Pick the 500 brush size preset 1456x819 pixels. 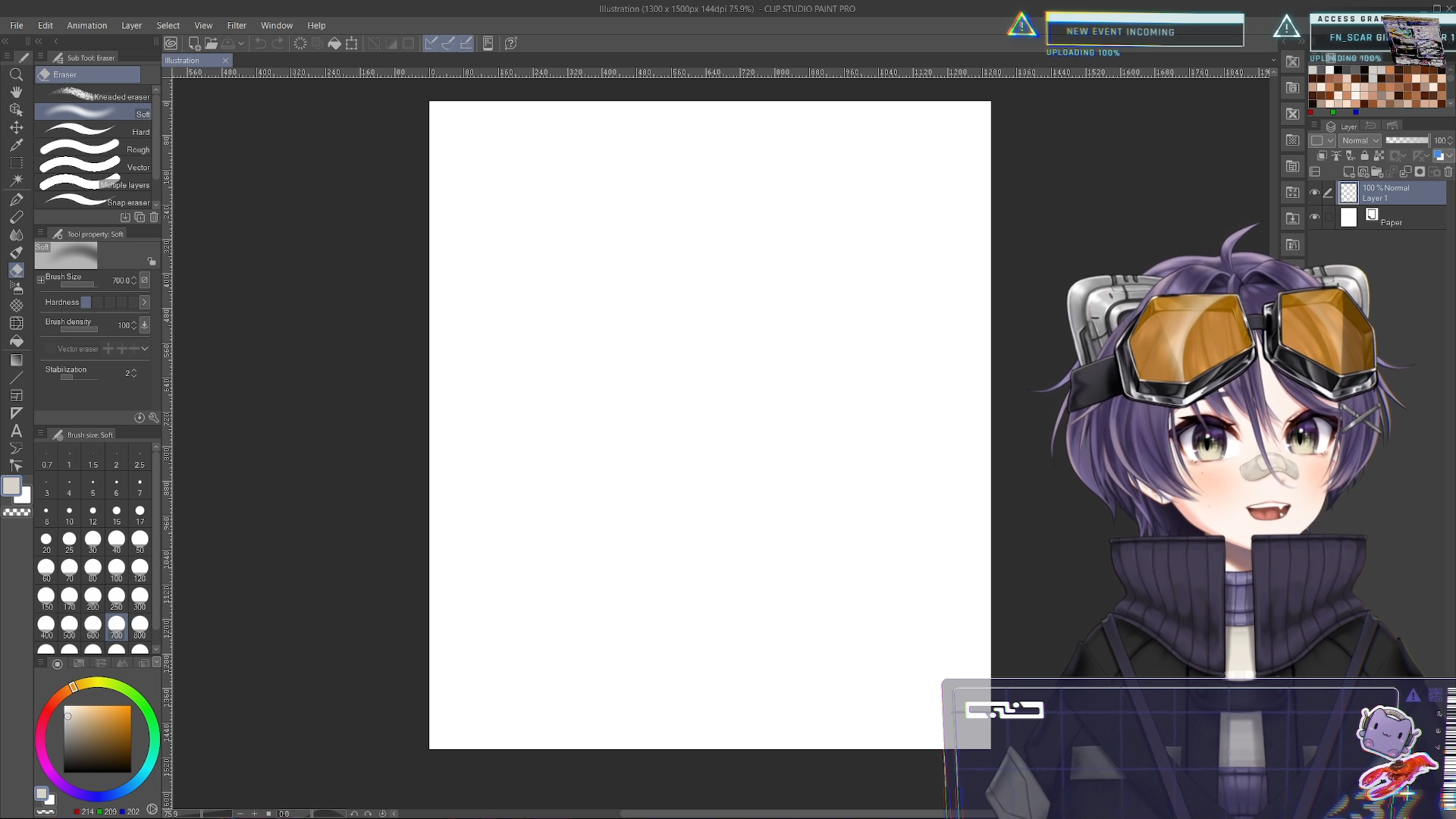coord(69,626)
